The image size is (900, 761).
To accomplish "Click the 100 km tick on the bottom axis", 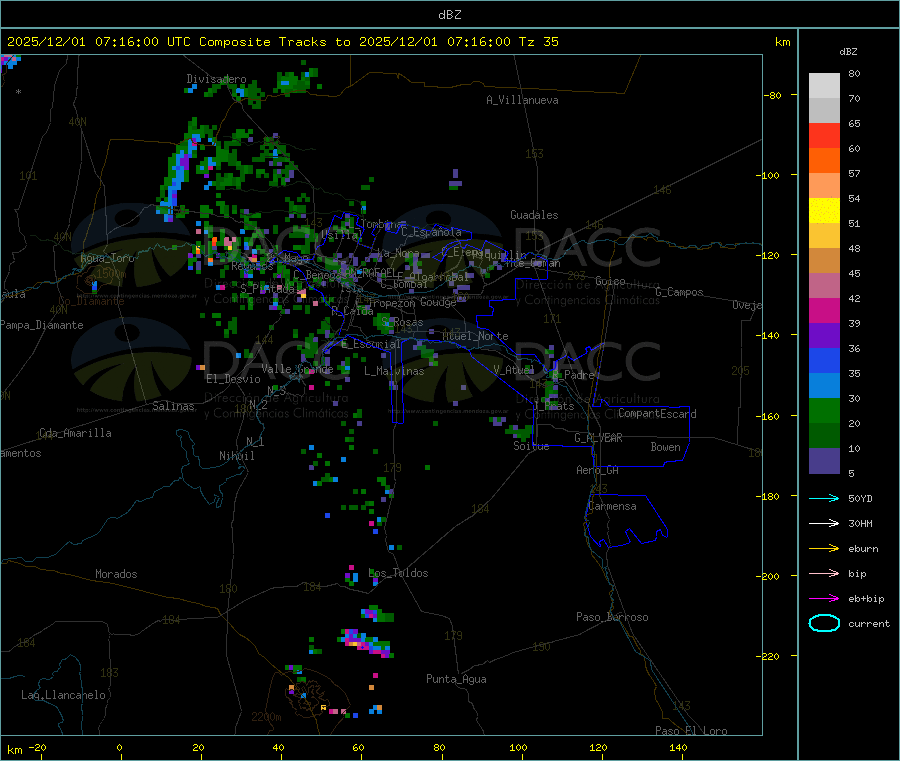I will (518, 747).
